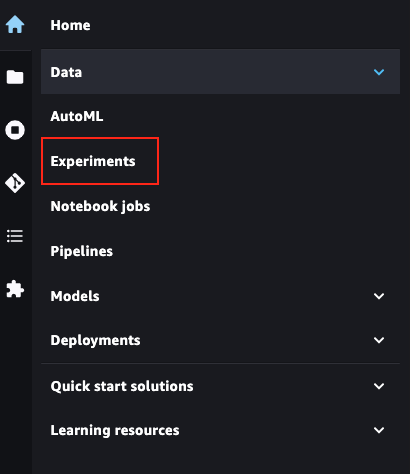This screenshot has width=410, height=474.
Task: Select the Home menu label
Action: point(70,25)
